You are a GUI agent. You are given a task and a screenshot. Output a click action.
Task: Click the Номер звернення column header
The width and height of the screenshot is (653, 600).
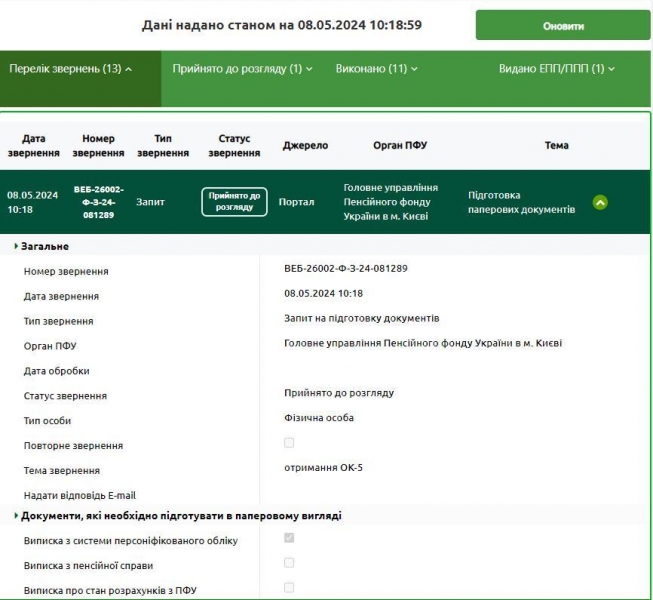click(x=98, y=146)
